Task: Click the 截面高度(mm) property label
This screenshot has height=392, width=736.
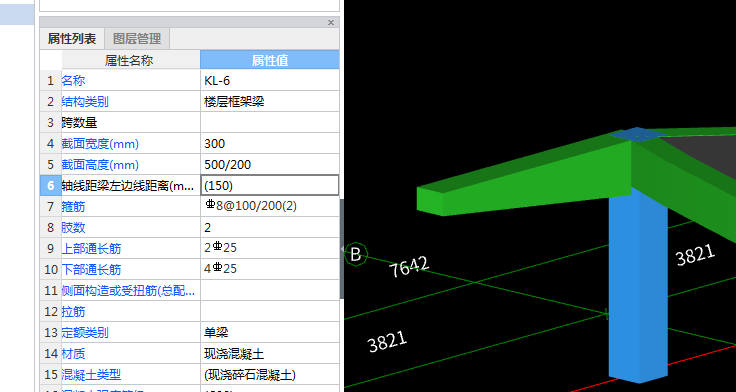Action: 100,165
